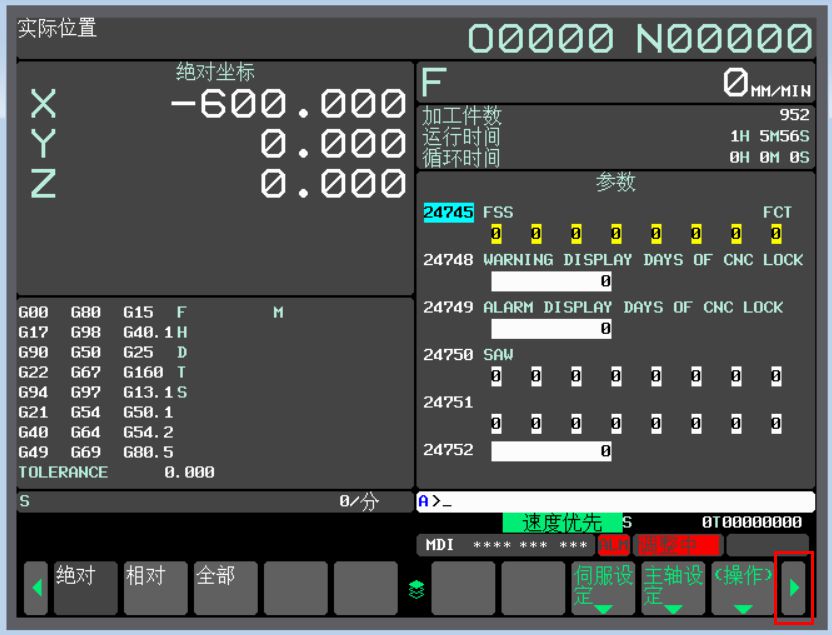Click the green stacked-layers icon between softkeys
This screenshot has width=832, height=635.
pyautogui.click(x=417, y=589)
